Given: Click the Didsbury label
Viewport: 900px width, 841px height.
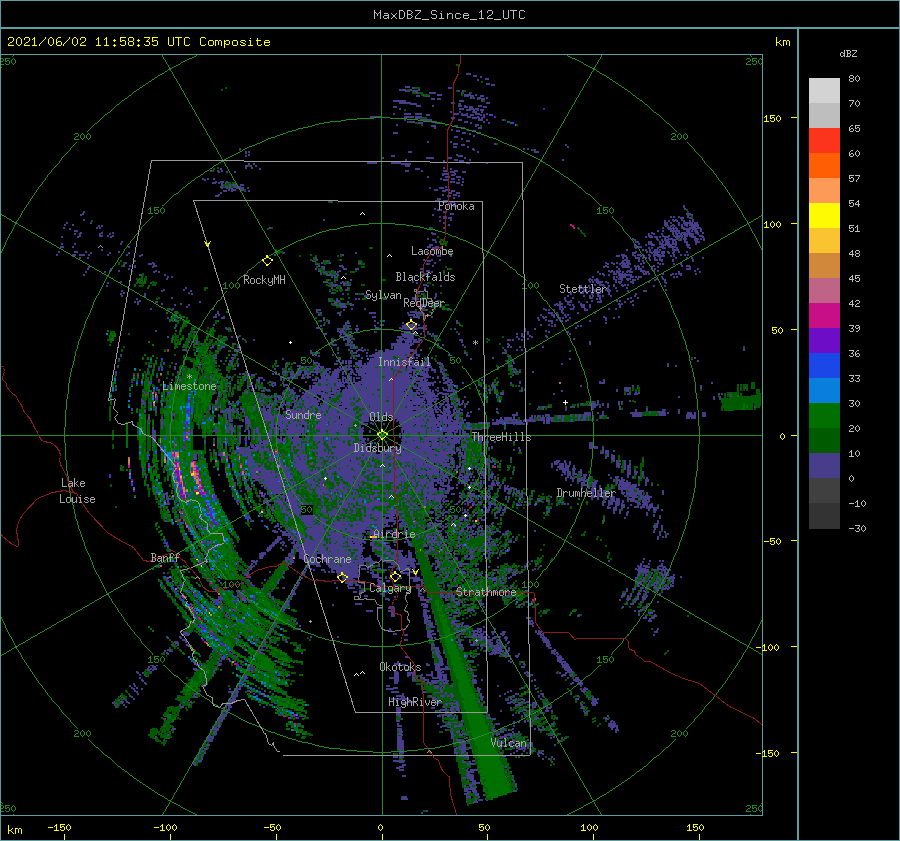Looking at the screenshot, I should (377, 448).
